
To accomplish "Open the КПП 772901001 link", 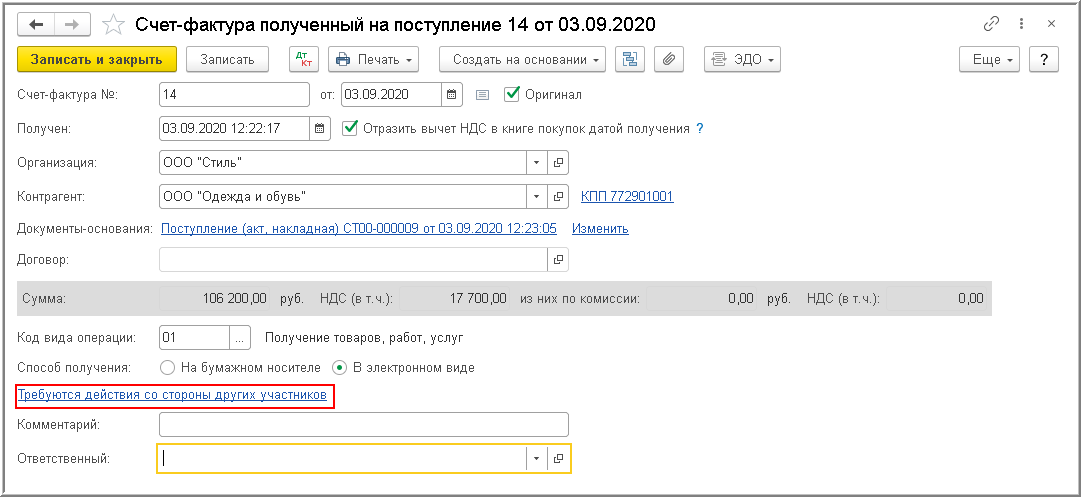I will [627, 196].
